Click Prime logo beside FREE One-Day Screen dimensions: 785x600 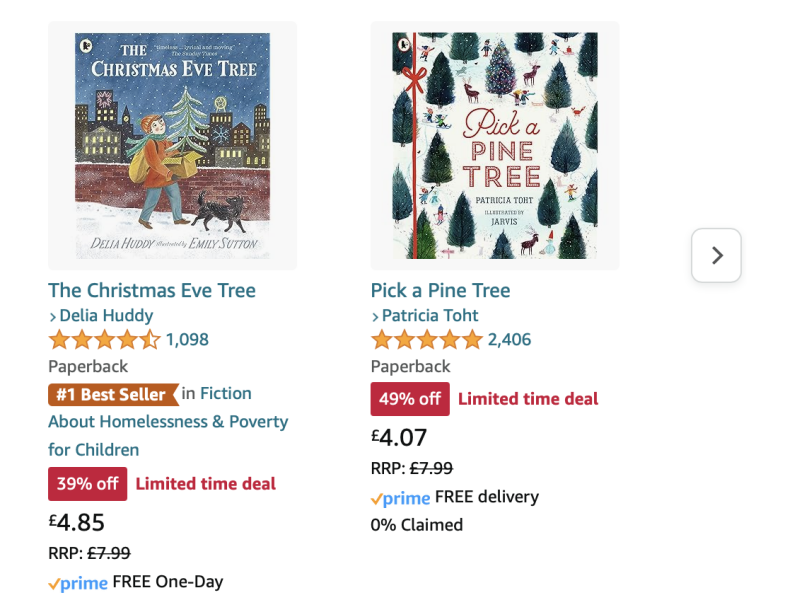point(78,583)
